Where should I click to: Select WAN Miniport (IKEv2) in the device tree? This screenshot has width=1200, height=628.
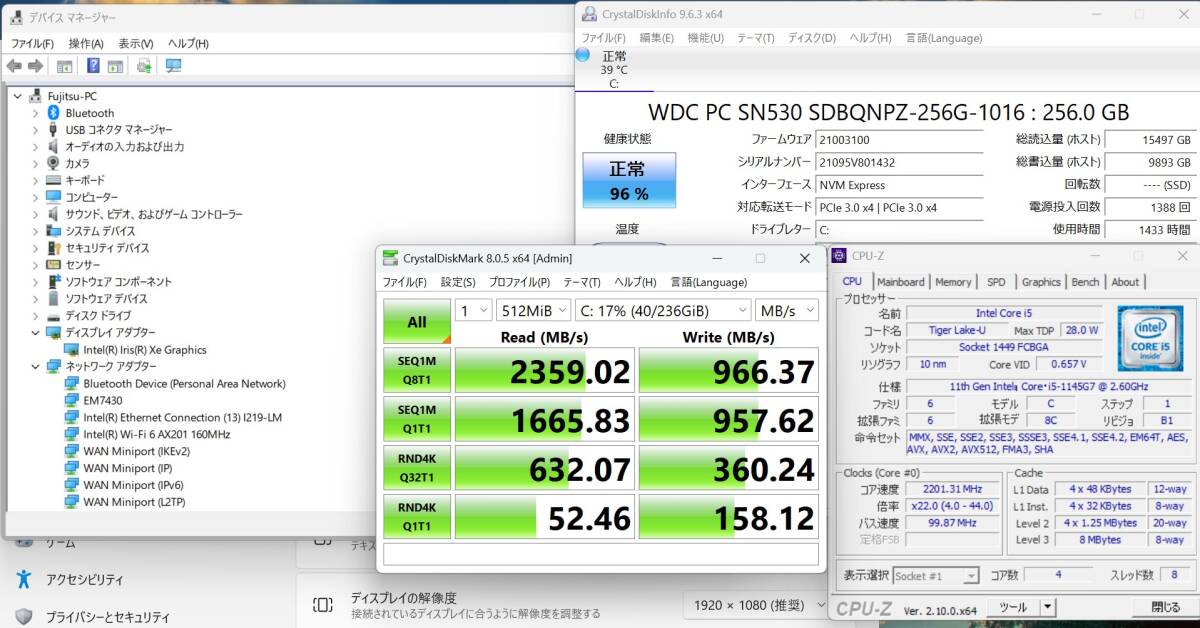click(137, 451)
